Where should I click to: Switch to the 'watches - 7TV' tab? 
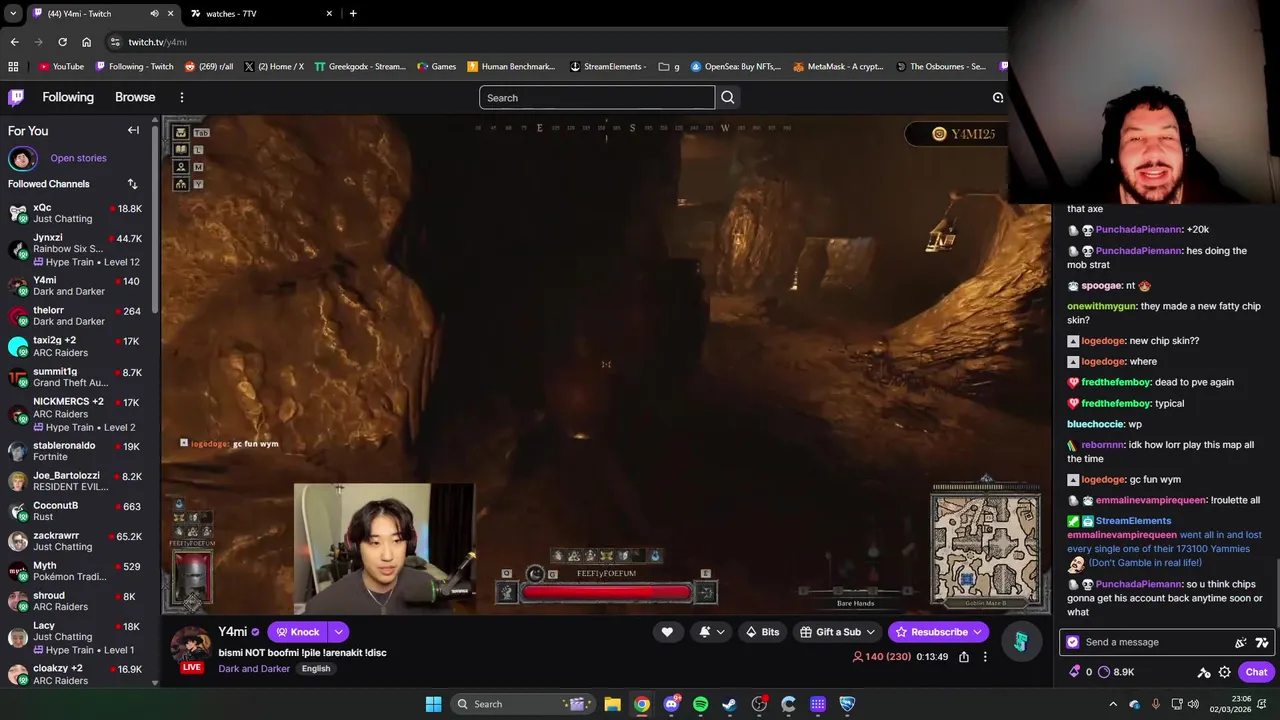[x=262, y=14]
